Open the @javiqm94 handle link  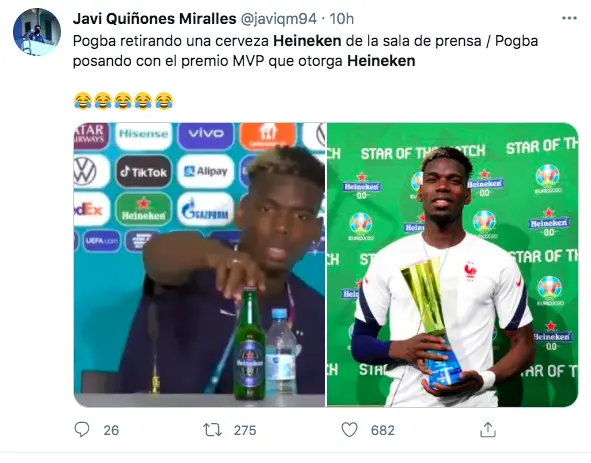click(279, 19)
